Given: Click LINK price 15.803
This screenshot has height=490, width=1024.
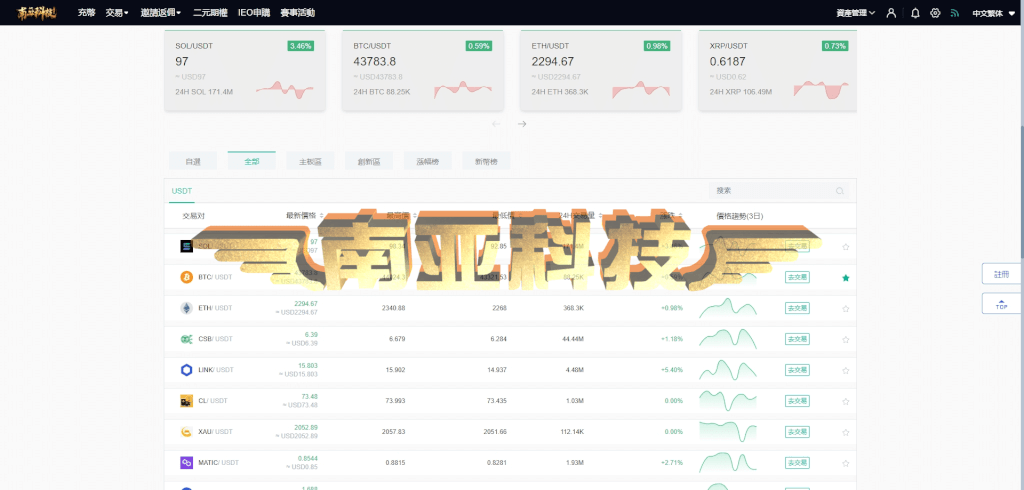Looking at the screenshot, I should point(308,366).
